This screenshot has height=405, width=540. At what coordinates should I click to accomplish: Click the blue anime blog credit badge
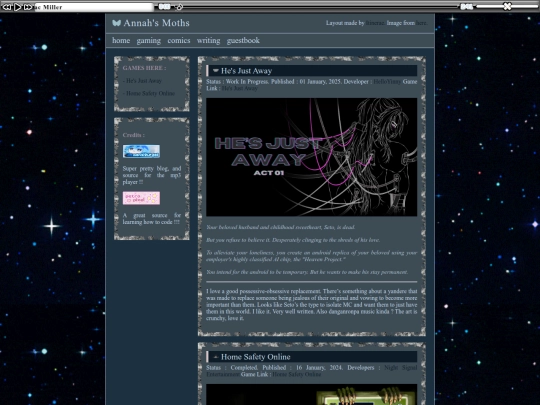point(141,152)
